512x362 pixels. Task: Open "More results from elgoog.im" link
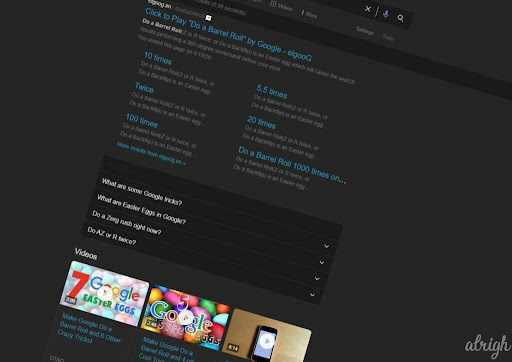[x=151, y=154]
